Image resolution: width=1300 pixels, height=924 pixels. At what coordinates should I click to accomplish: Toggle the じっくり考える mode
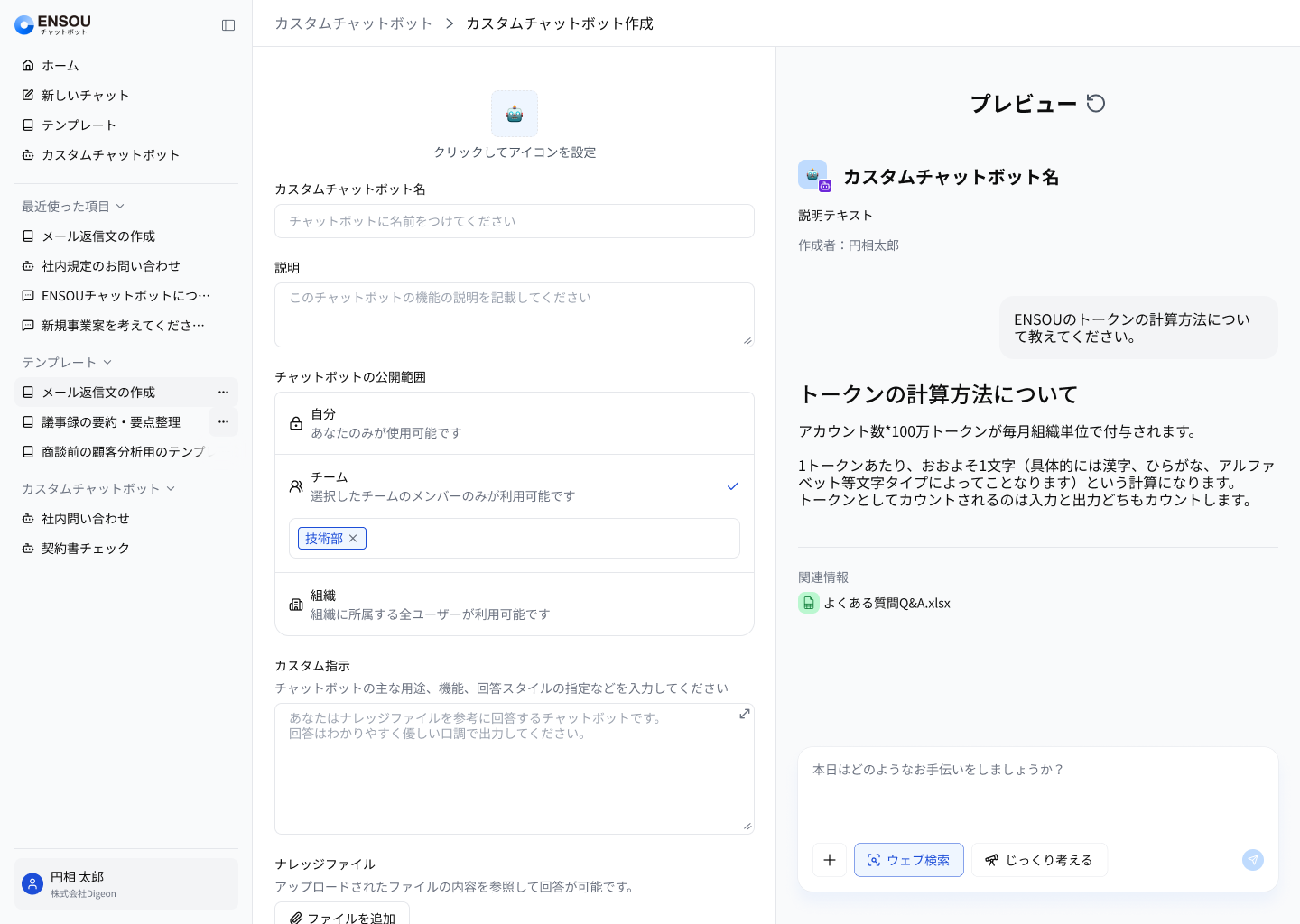[1039, 860]
